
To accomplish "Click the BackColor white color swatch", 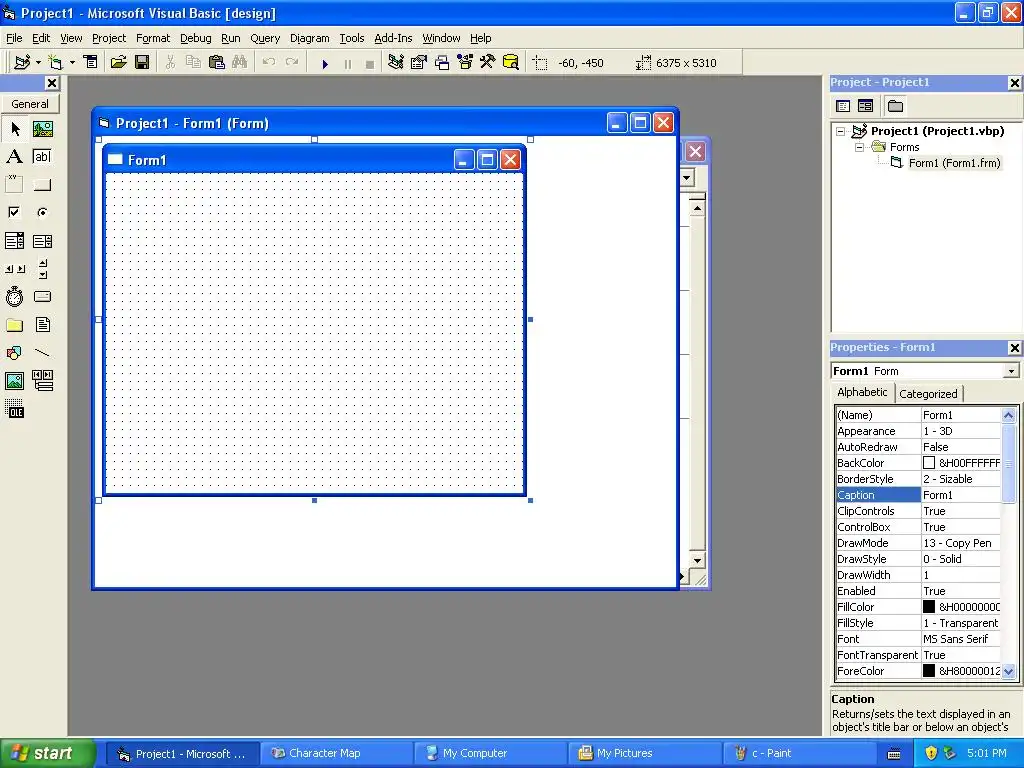I will pyautogui.click(x=929, y=462).
